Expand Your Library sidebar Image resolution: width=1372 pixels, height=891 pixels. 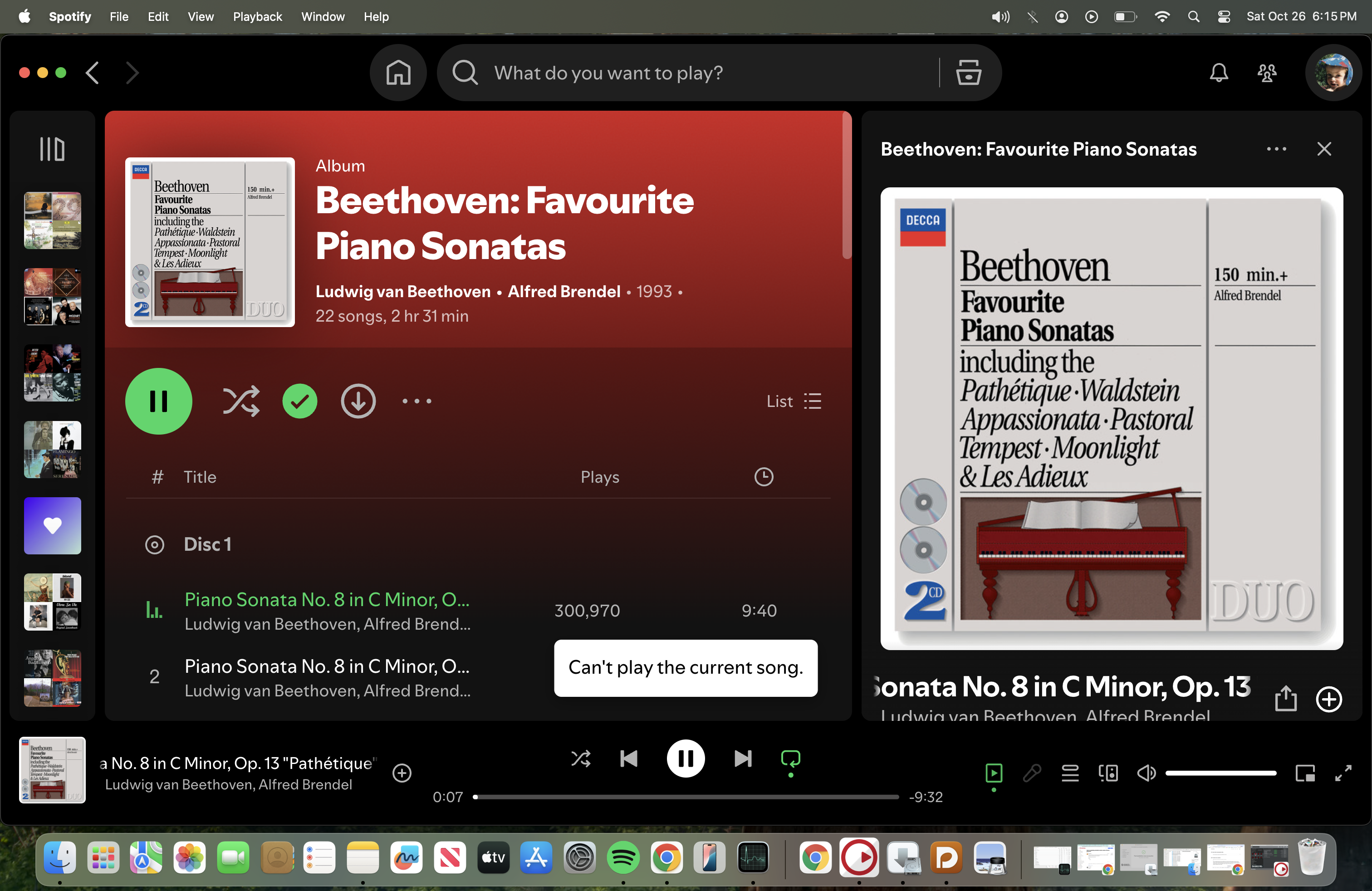(x=52, y=149)
